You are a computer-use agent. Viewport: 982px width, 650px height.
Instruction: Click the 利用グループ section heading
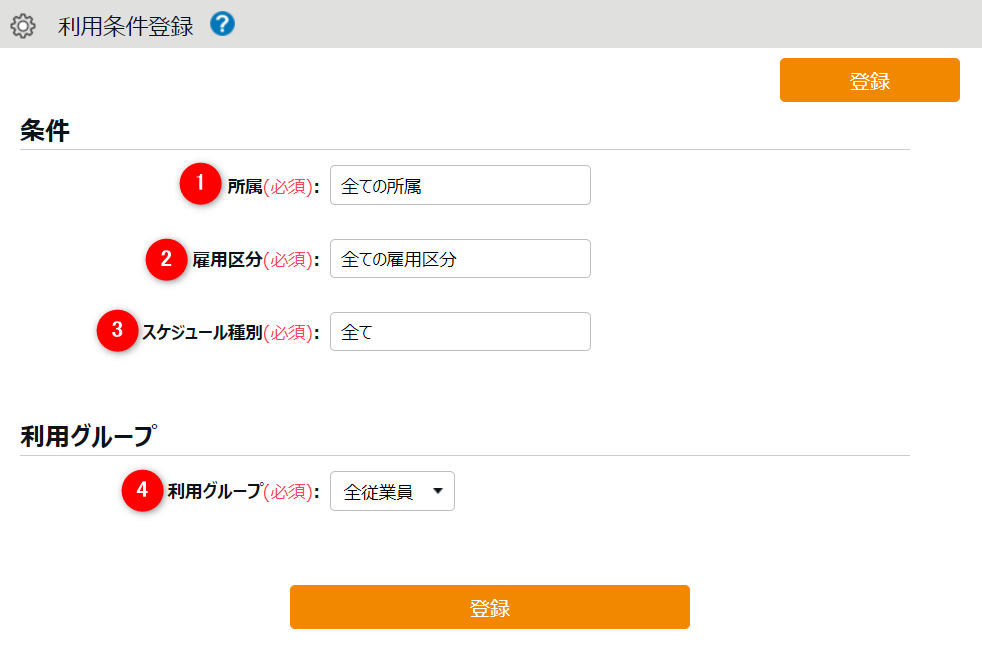pos(87,437)
